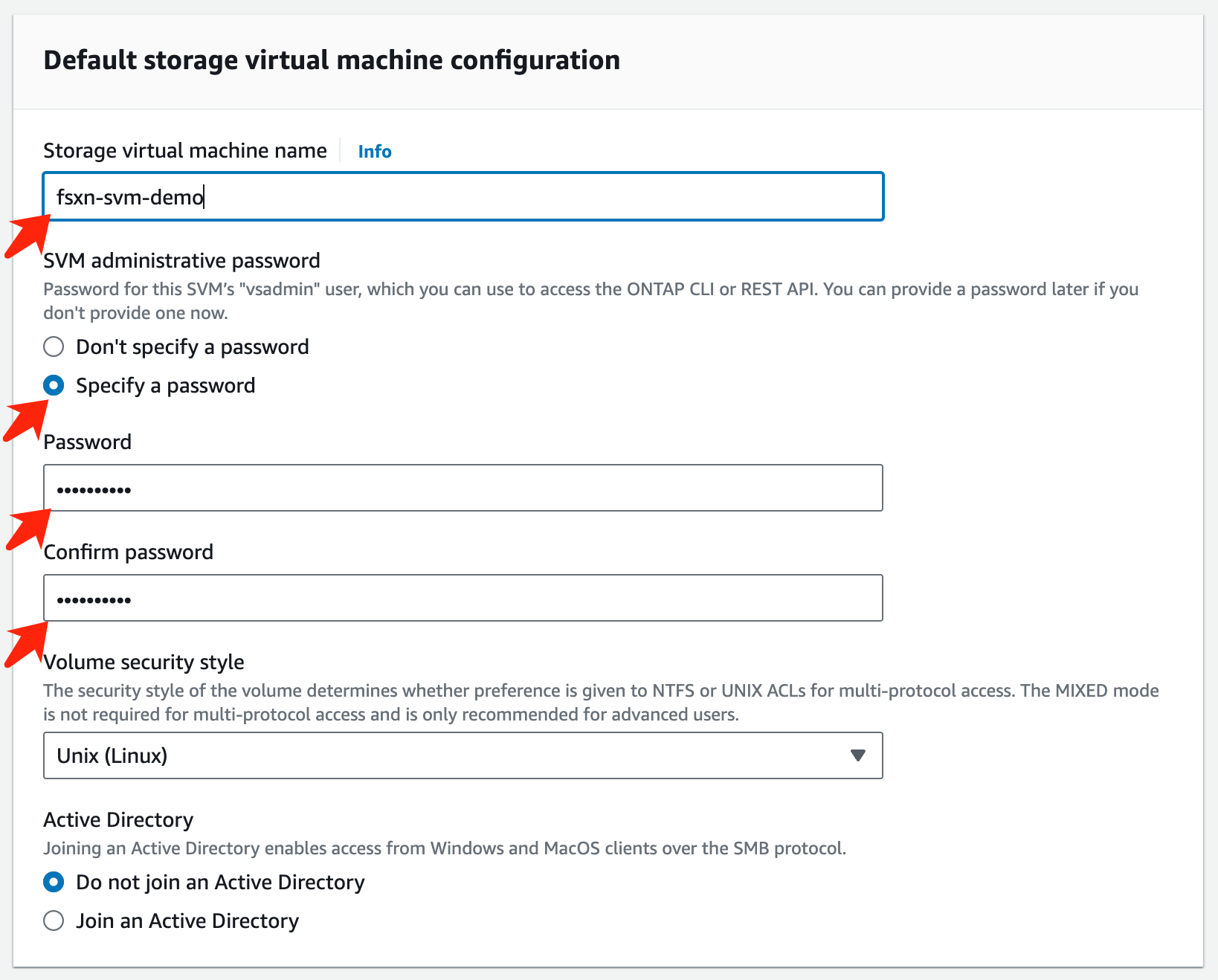Open the Info link beside the SVM name
Viewport: 1218px width, 980px height.
[x=374, y=152]
